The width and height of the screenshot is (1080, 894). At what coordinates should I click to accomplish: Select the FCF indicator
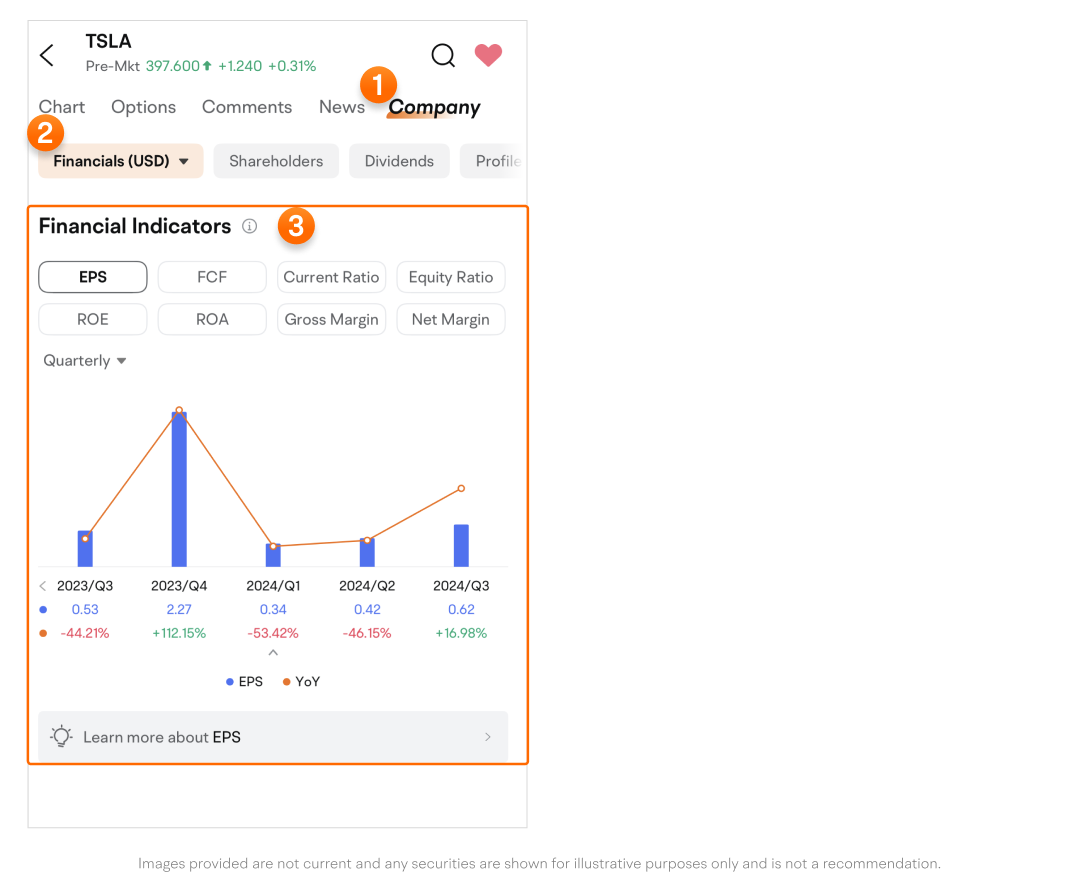click(x=212, y=277)
